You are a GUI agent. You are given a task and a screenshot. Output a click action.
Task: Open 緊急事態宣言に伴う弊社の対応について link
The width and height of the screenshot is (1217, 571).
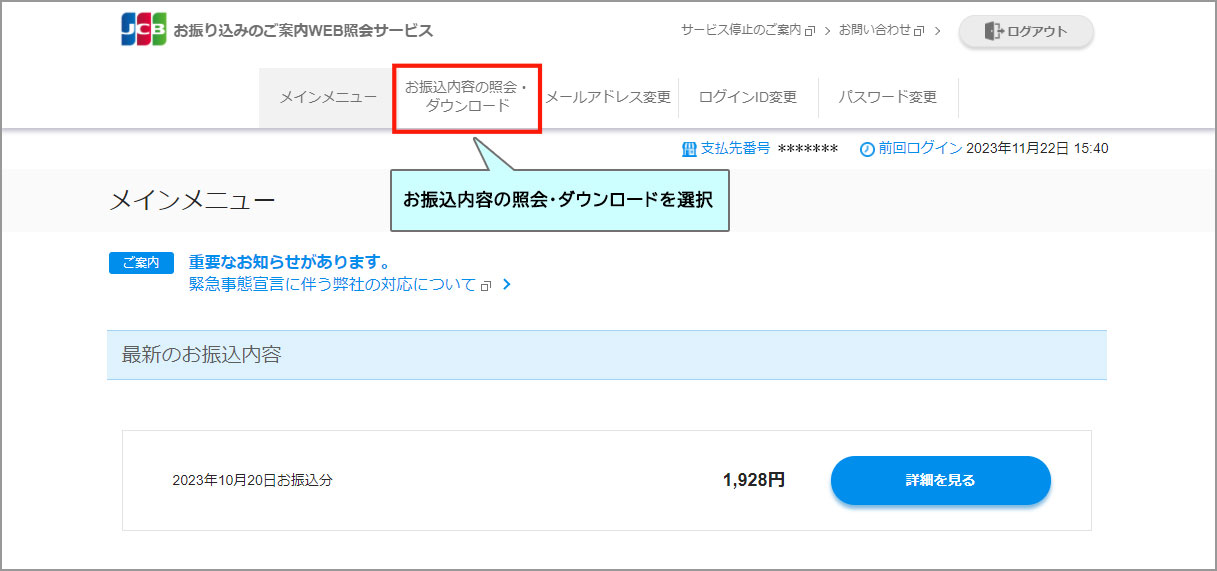(332, 285)
